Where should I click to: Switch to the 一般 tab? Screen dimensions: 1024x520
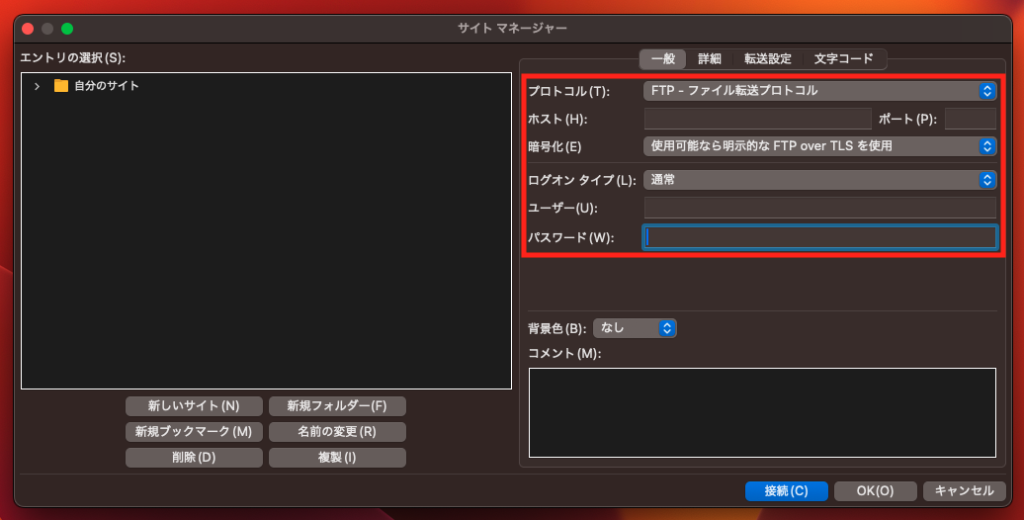point(662,59)
